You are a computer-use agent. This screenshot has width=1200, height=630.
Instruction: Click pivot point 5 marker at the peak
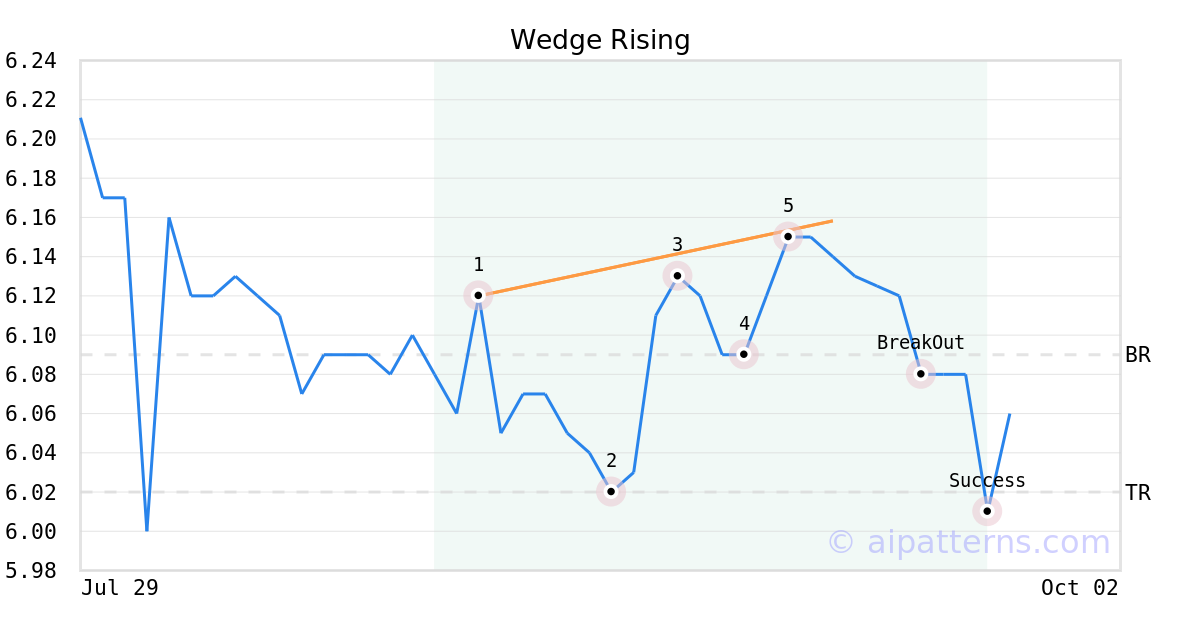tap(788, 237)
